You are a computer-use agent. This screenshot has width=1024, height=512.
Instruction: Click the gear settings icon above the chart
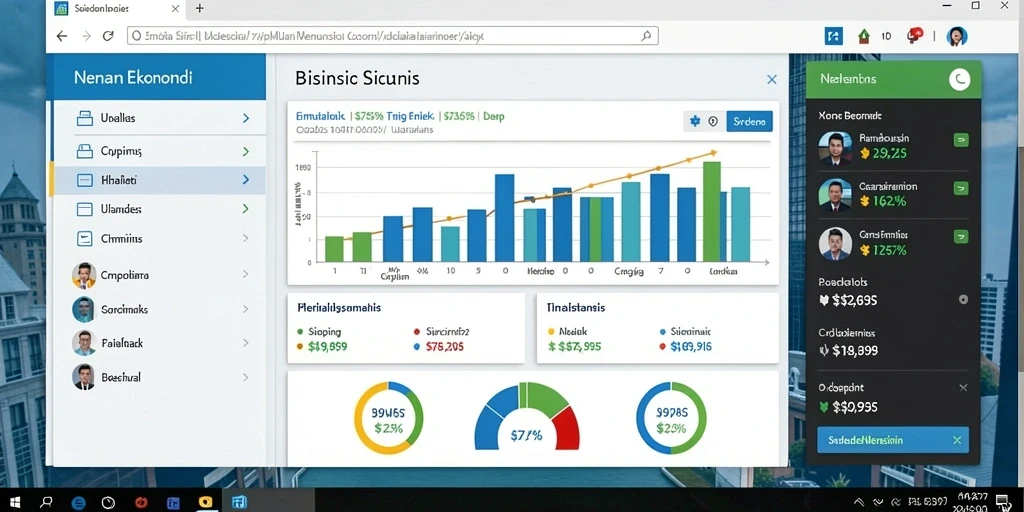coord(695,121)
